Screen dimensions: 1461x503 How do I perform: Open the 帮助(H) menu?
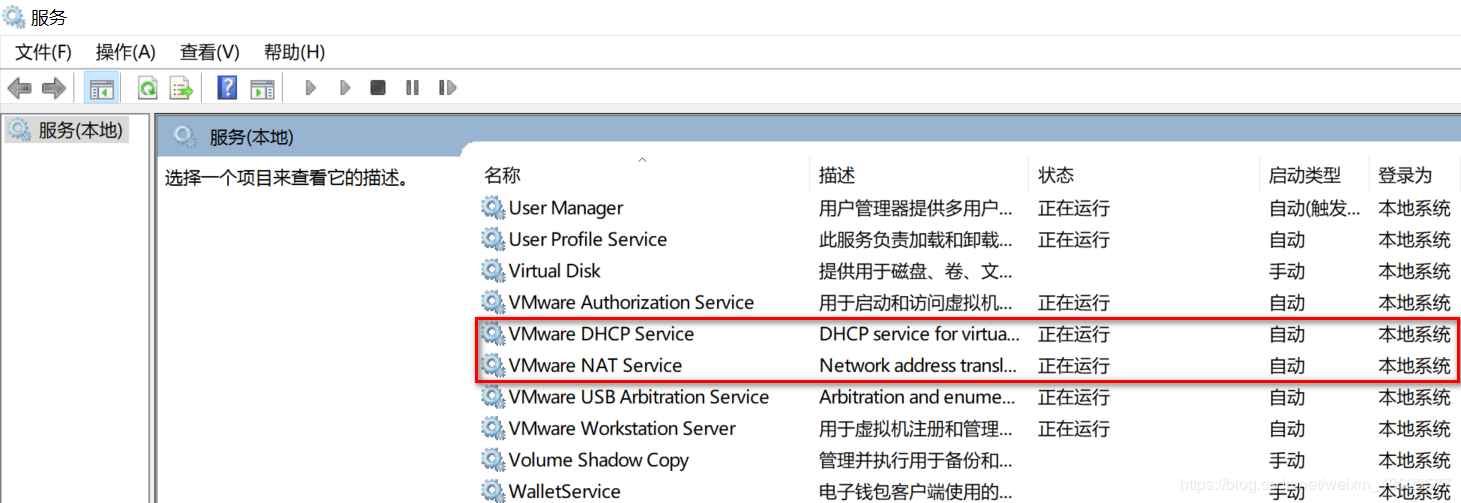(x=294, y=52)
